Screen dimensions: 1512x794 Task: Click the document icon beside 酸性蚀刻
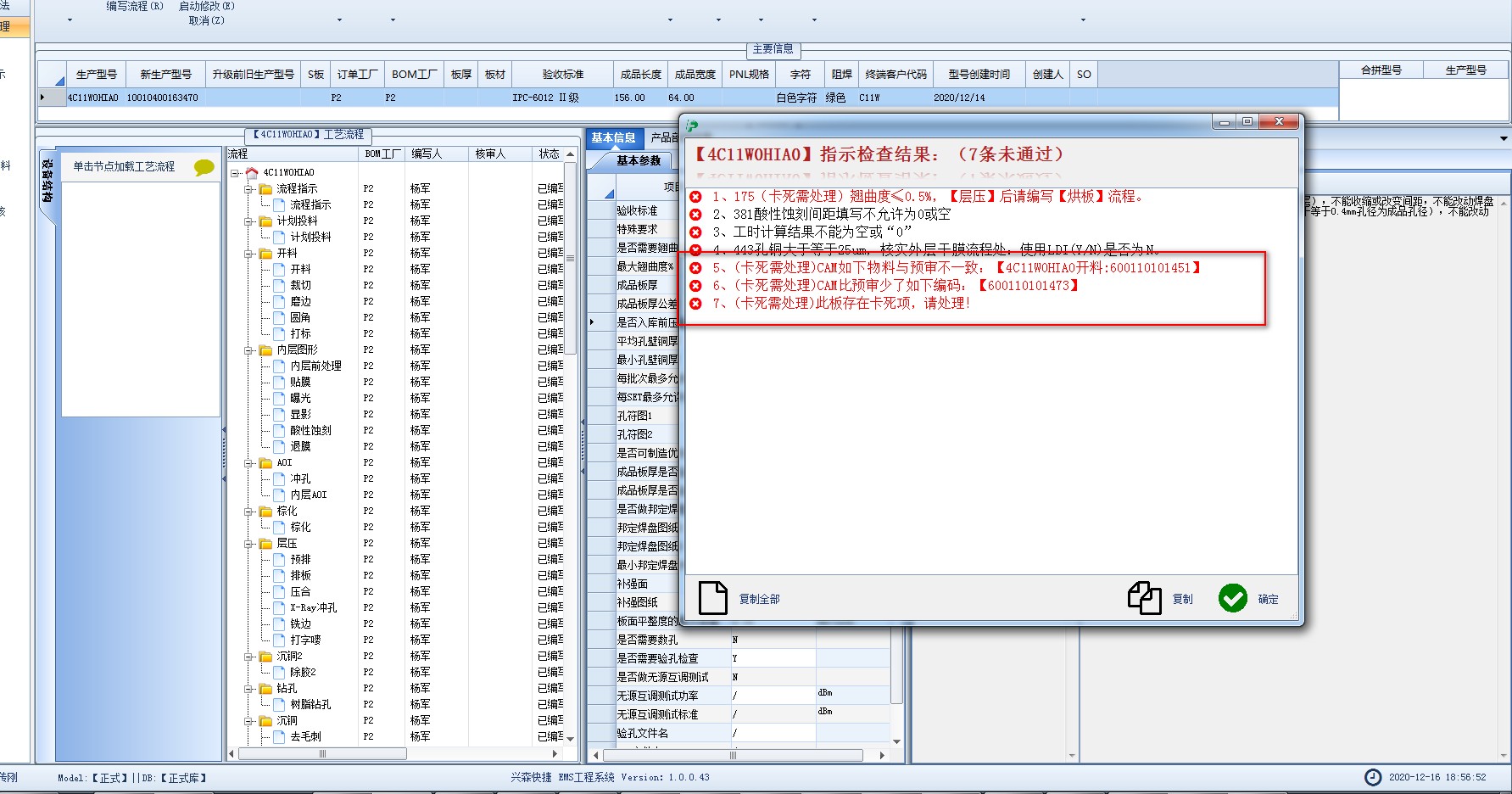point(279,430)
